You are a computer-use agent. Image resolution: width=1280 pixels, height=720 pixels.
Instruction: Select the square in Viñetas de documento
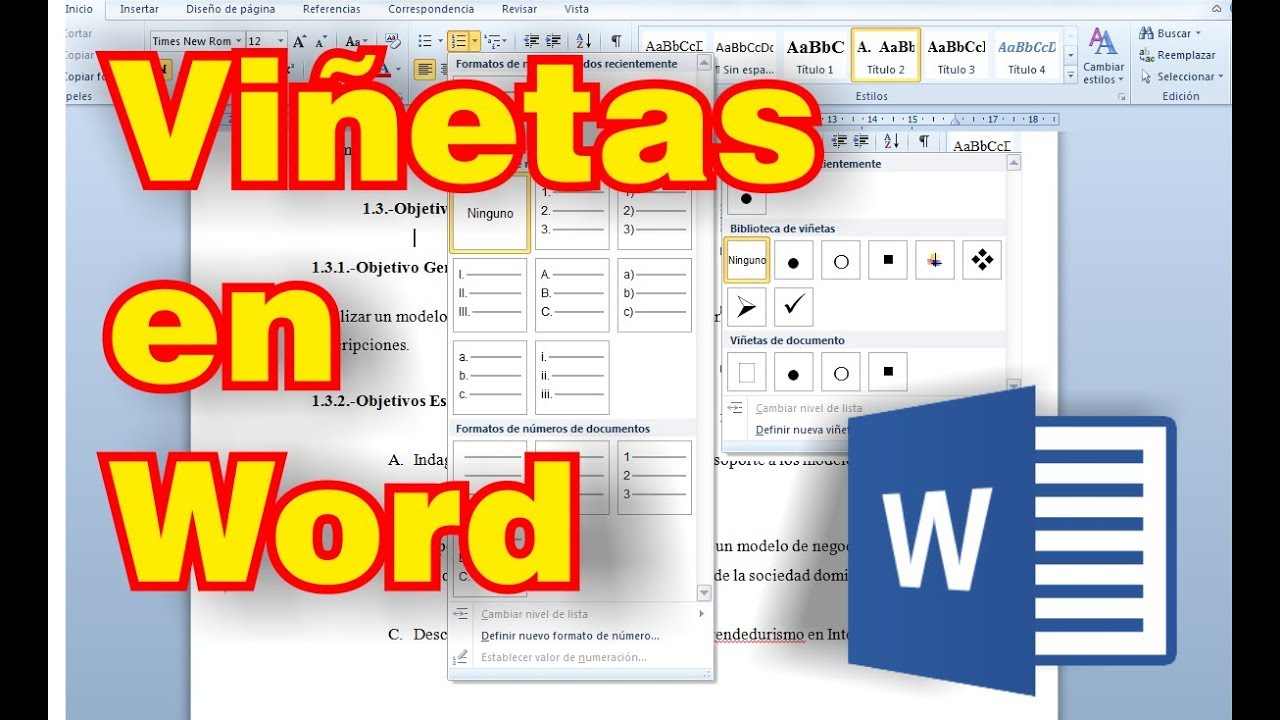click(888, 372)
